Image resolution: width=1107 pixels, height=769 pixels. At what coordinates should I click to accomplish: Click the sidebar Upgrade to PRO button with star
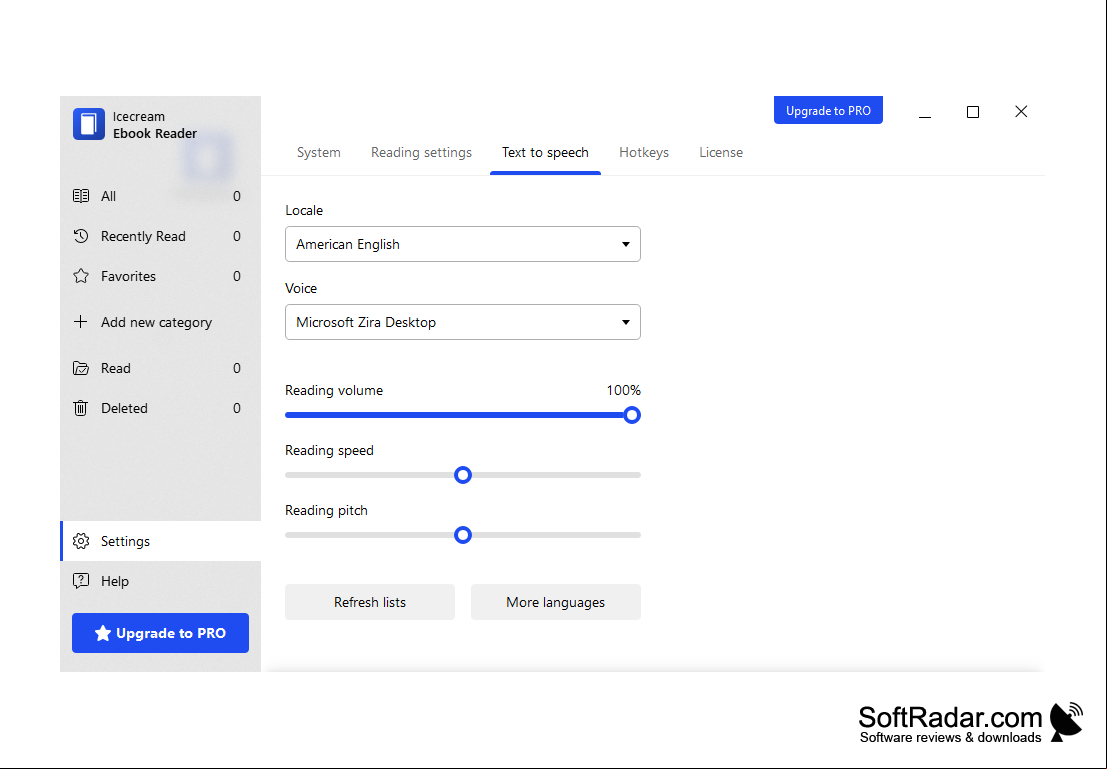(160, 633)
